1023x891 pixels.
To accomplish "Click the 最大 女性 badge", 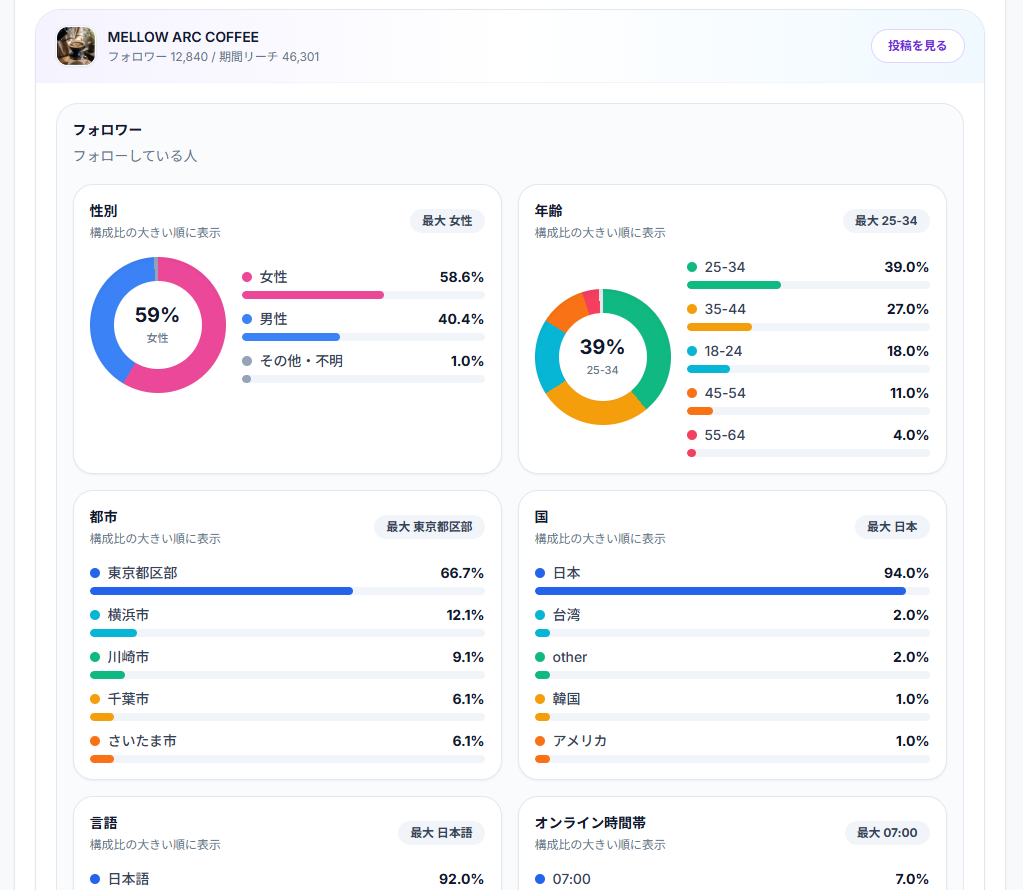I will click(x=447, y=220).
